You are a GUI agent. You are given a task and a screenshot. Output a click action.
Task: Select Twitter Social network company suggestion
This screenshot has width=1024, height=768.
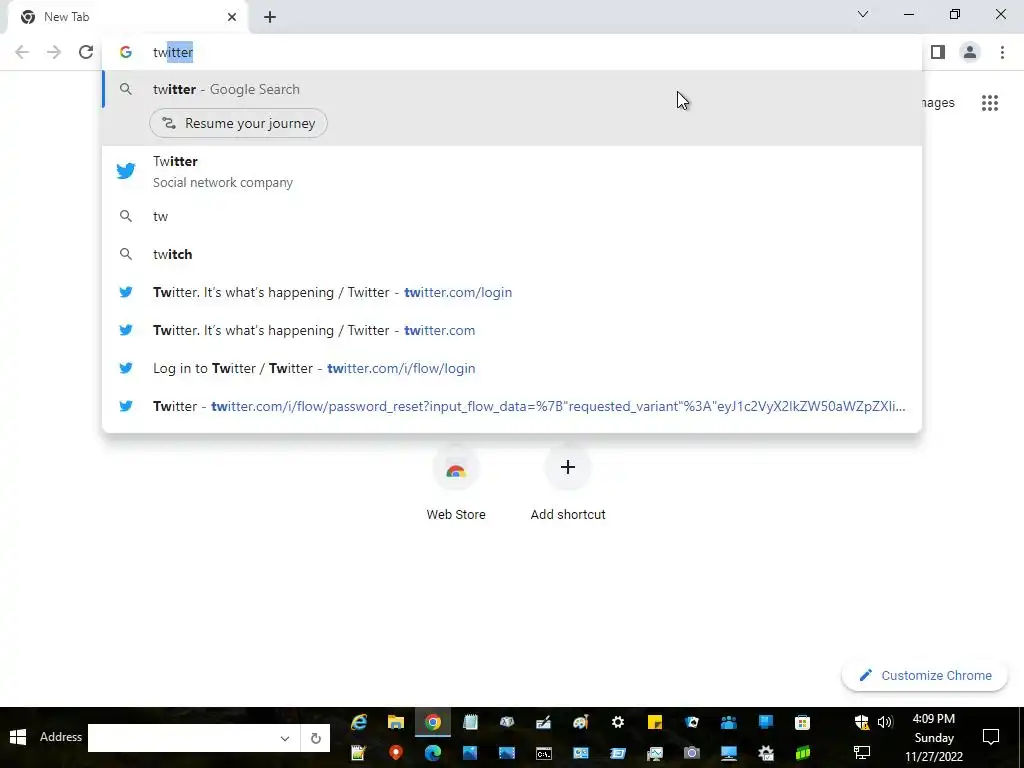tap(512, 172)
